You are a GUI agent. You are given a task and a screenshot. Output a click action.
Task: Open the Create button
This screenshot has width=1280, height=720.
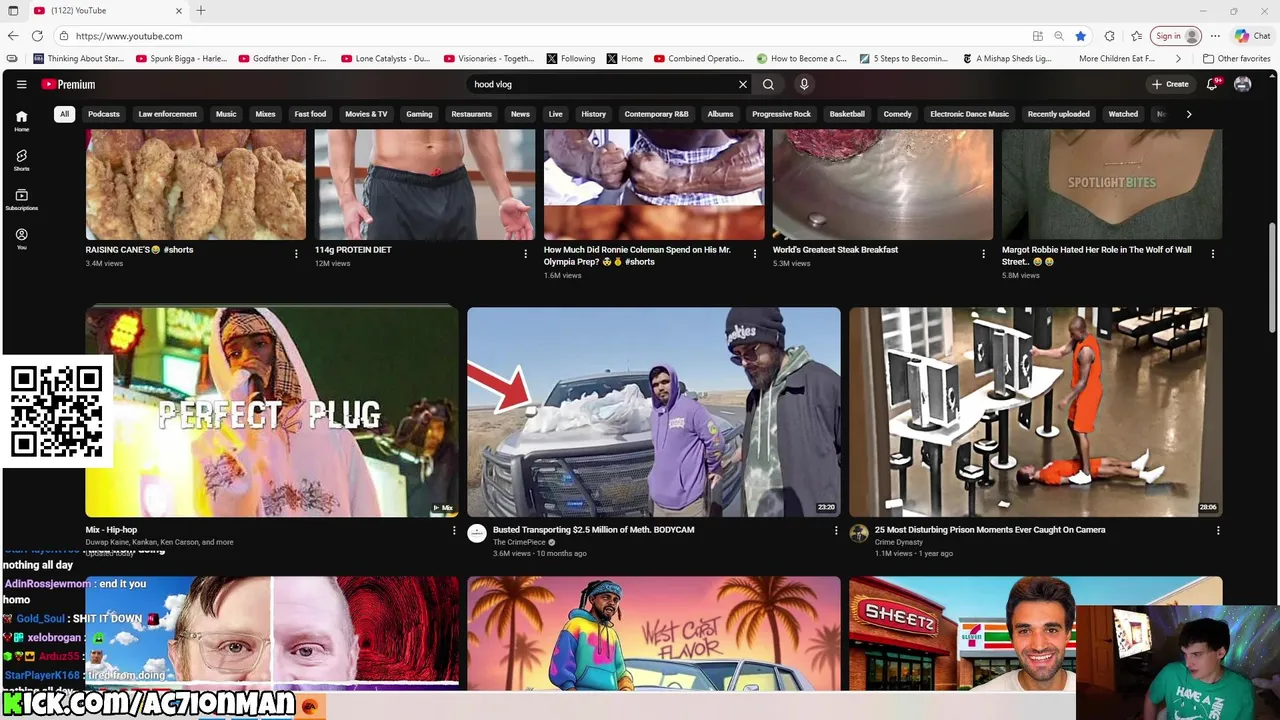[1170, 84]
